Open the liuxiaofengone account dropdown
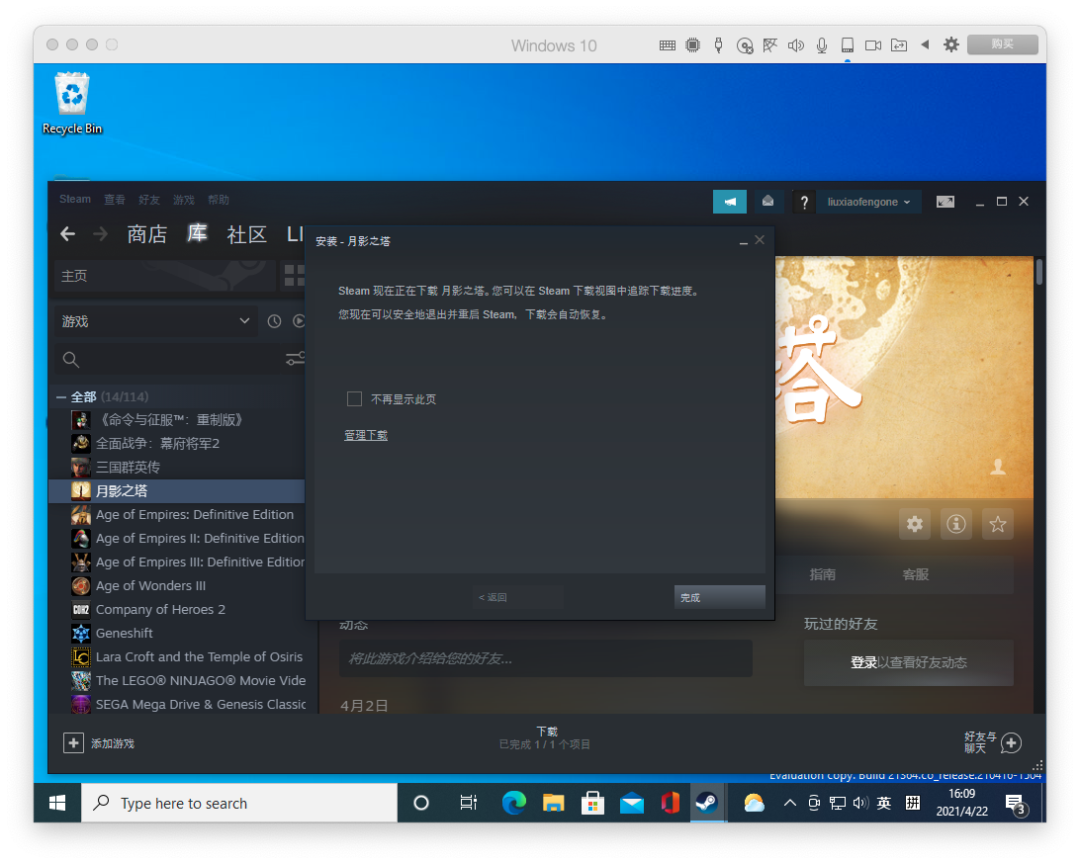 pyautogui.click(x=868, y=202)
